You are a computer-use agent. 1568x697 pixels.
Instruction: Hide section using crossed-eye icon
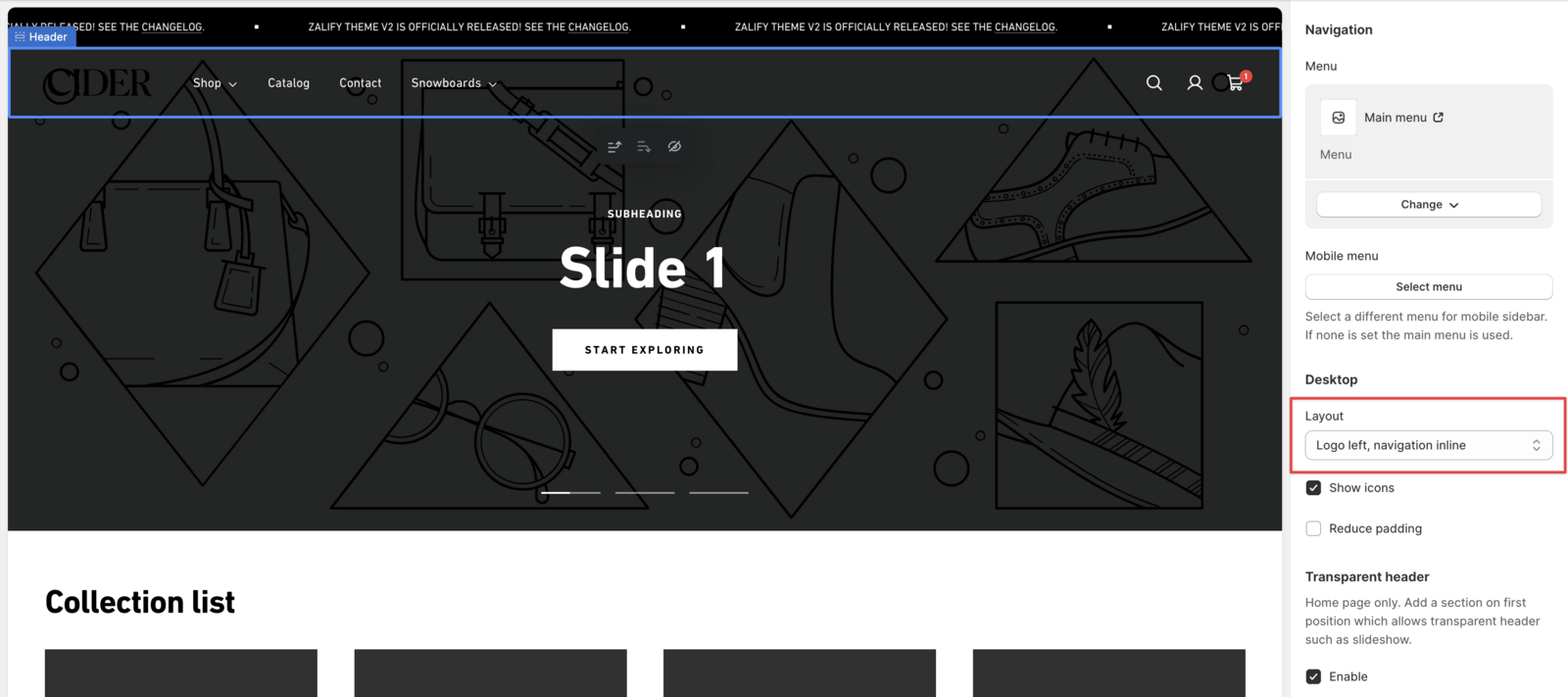coord(674,147)
